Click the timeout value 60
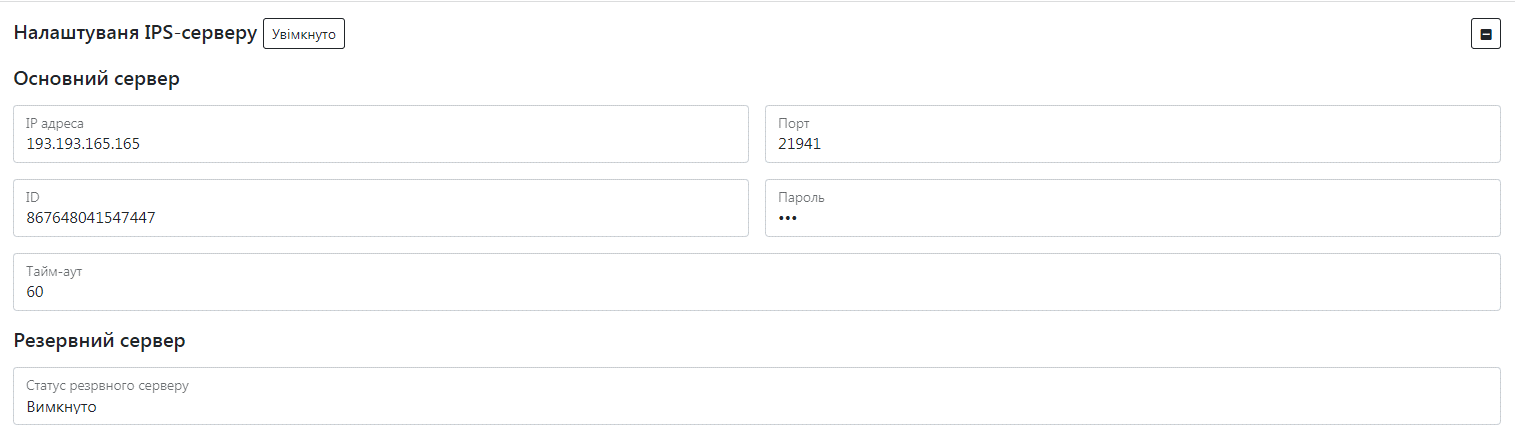Screen dimensions: 1515x441 pyautogui.click(x=35, y=292)
